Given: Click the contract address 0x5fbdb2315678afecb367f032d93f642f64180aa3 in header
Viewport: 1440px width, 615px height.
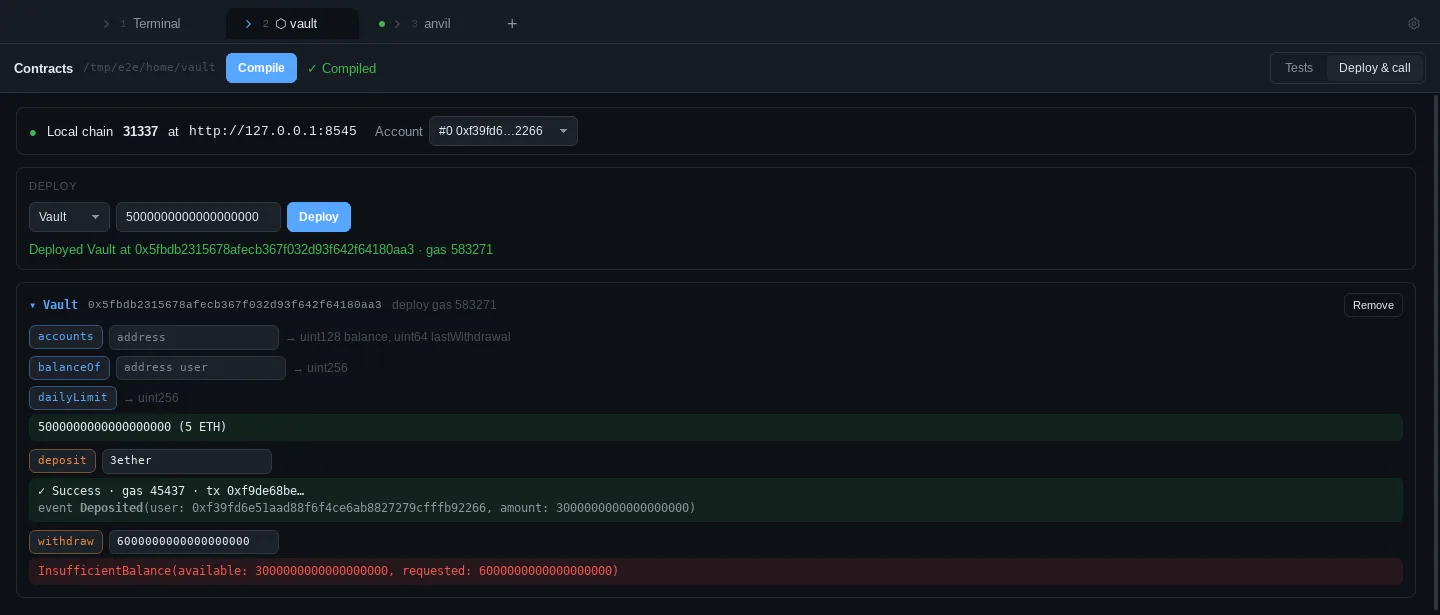Looking at the screenshot, I should 235,305.
